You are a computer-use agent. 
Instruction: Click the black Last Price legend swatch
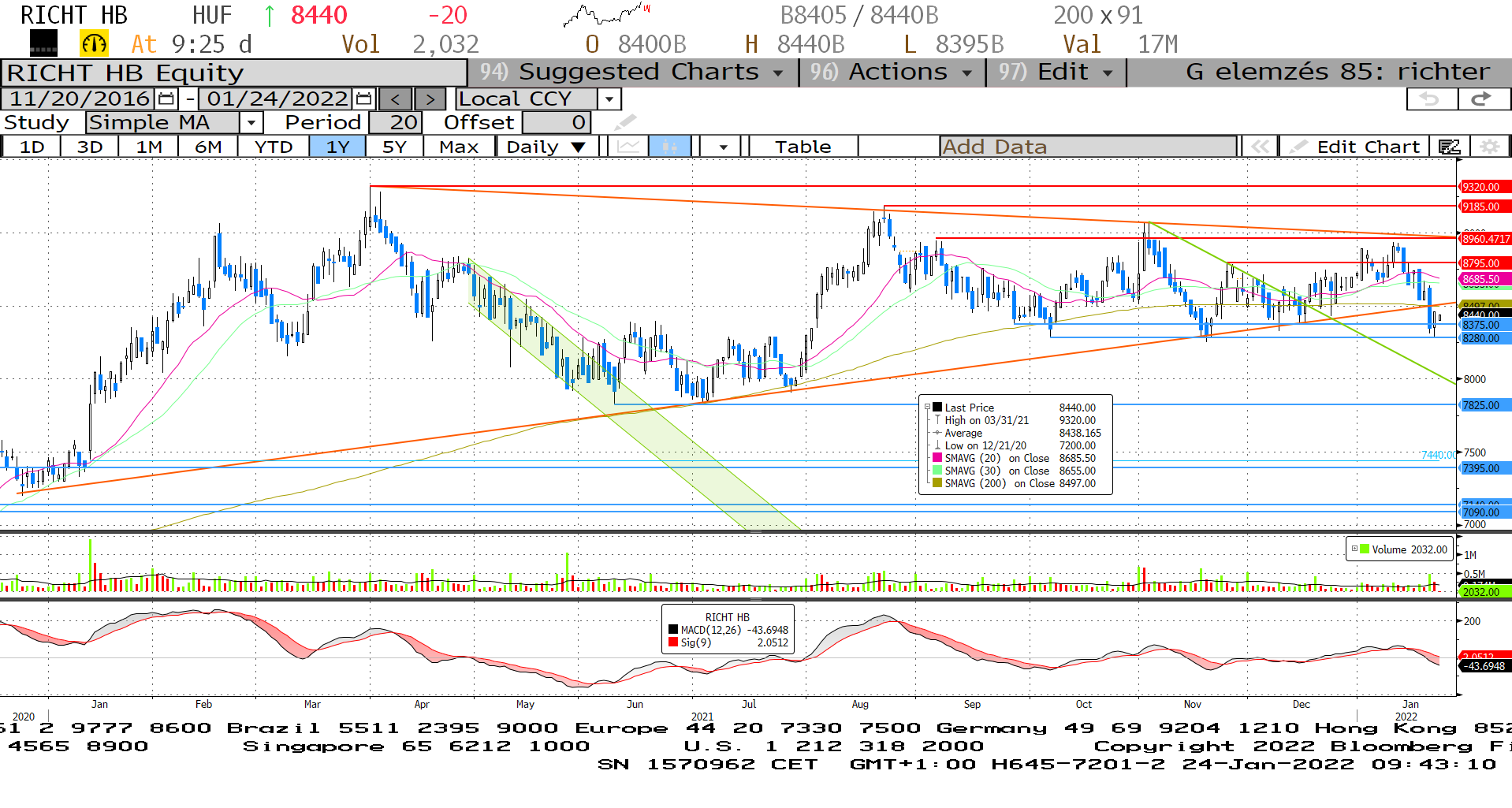click(x=937, y=408)
